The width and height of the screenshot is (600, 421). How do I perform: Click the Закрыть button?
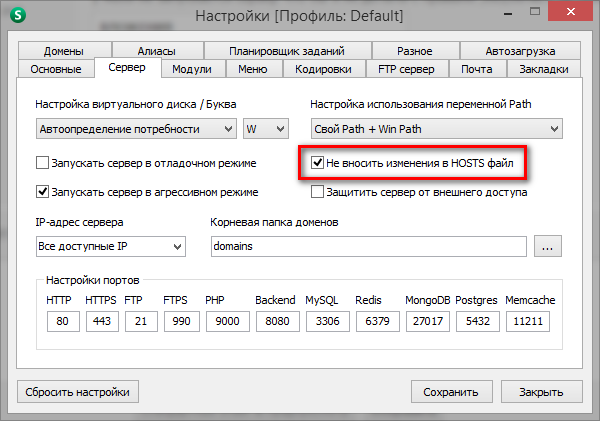click(542, 392)
